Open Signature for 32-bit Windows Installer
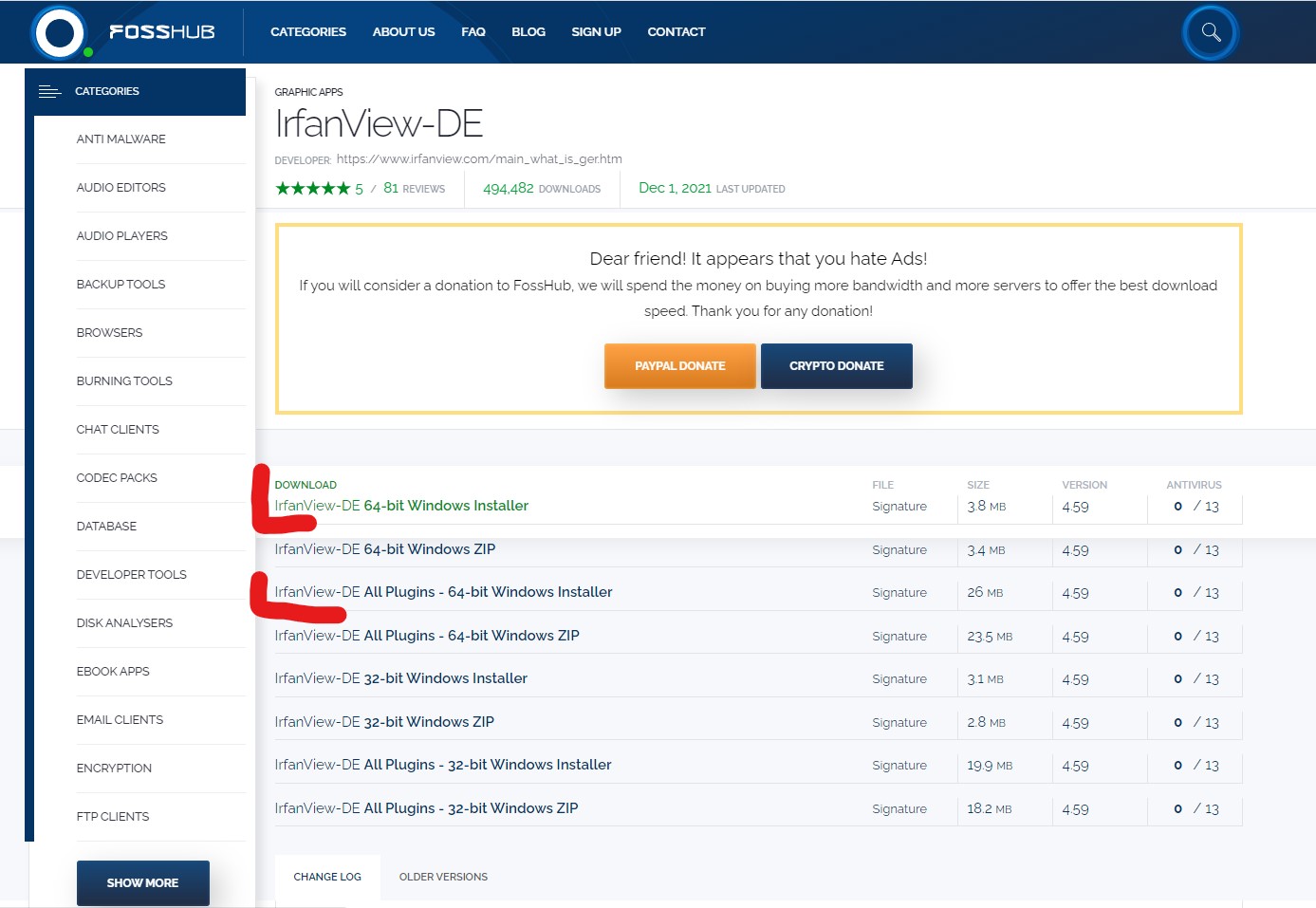This screenshot has width=1316, height=908. coord(899,679)
